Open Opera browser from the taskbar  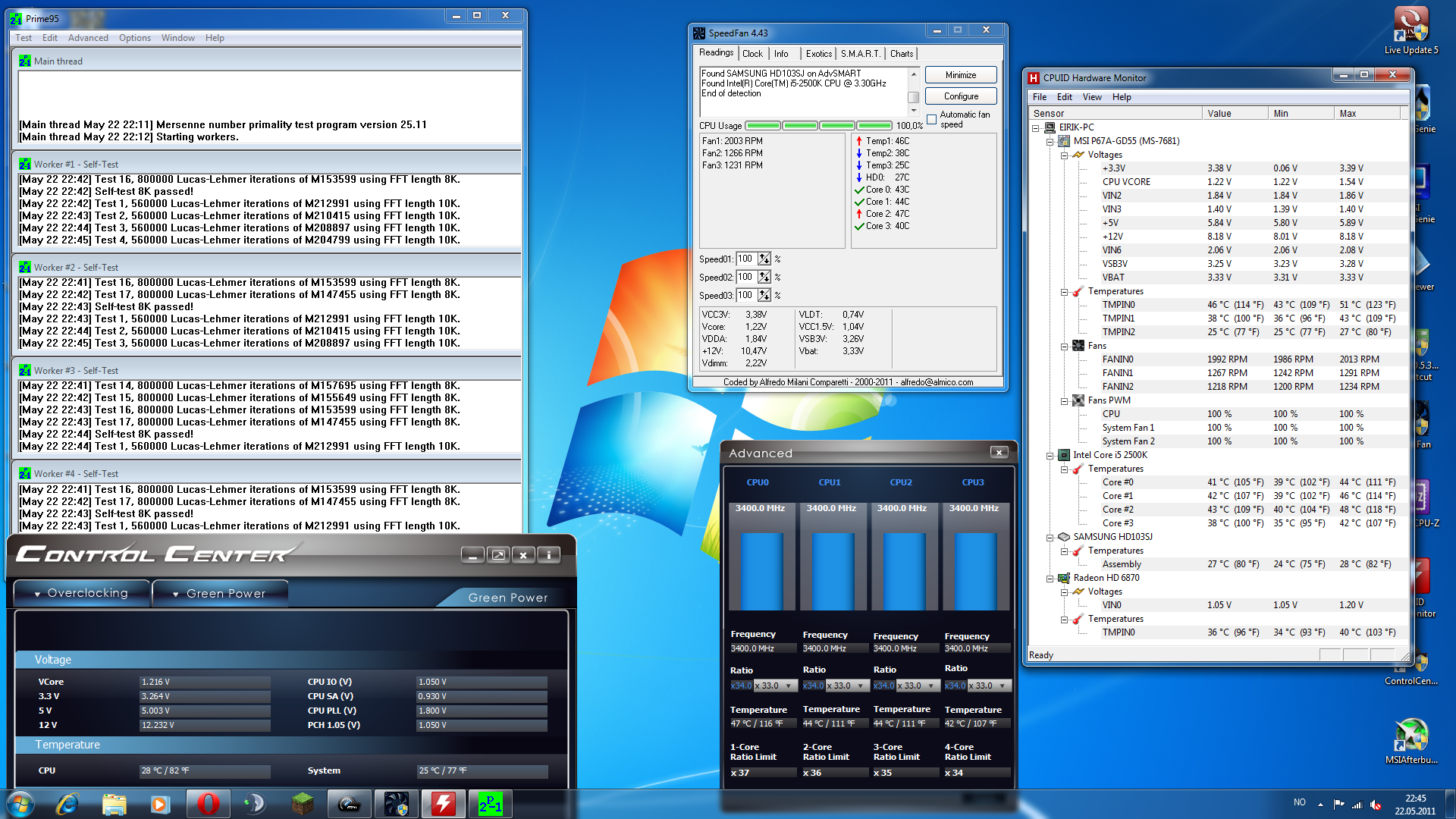[208, 804]
